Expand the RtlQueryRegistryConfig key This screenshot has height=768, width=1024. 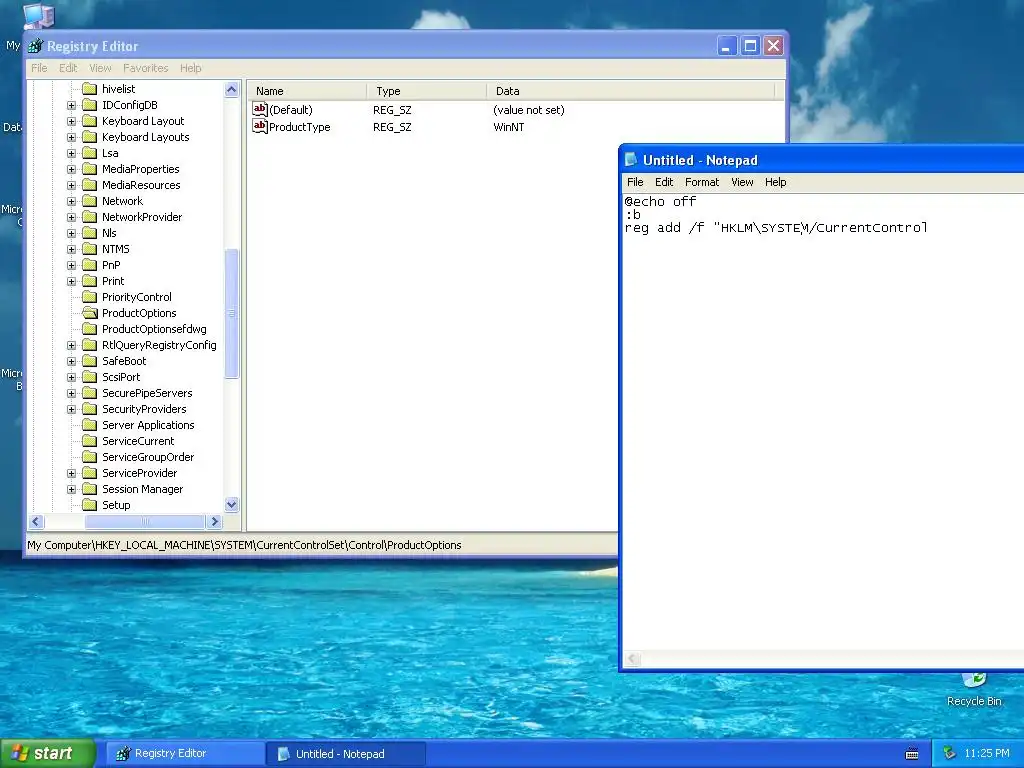(x=72, y=345)
